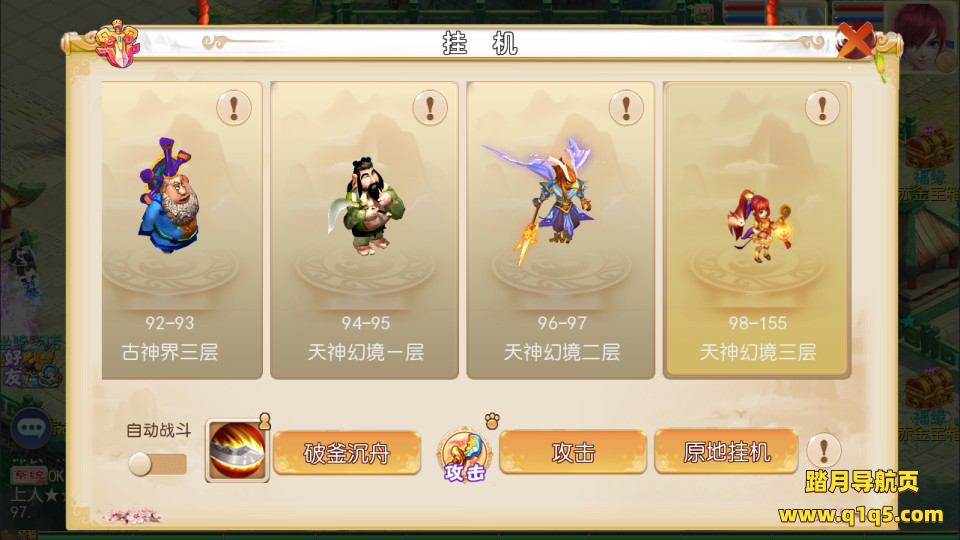Open info icon on 天神幻境一层 card

[430, 108]
